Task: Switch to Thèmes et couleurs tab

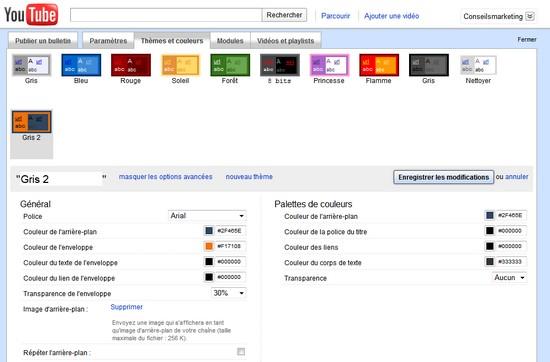Action: coord(172,41)
